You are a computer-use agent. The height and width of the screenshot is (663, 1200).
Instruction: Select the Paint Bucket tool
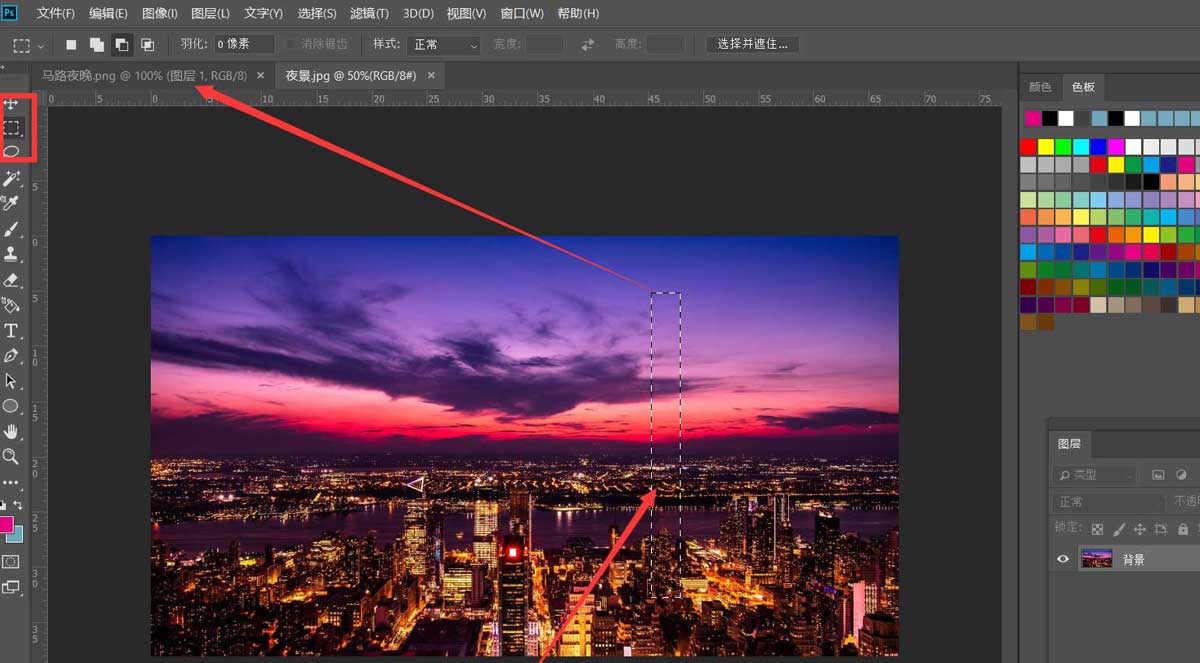(x=12, y=305)
